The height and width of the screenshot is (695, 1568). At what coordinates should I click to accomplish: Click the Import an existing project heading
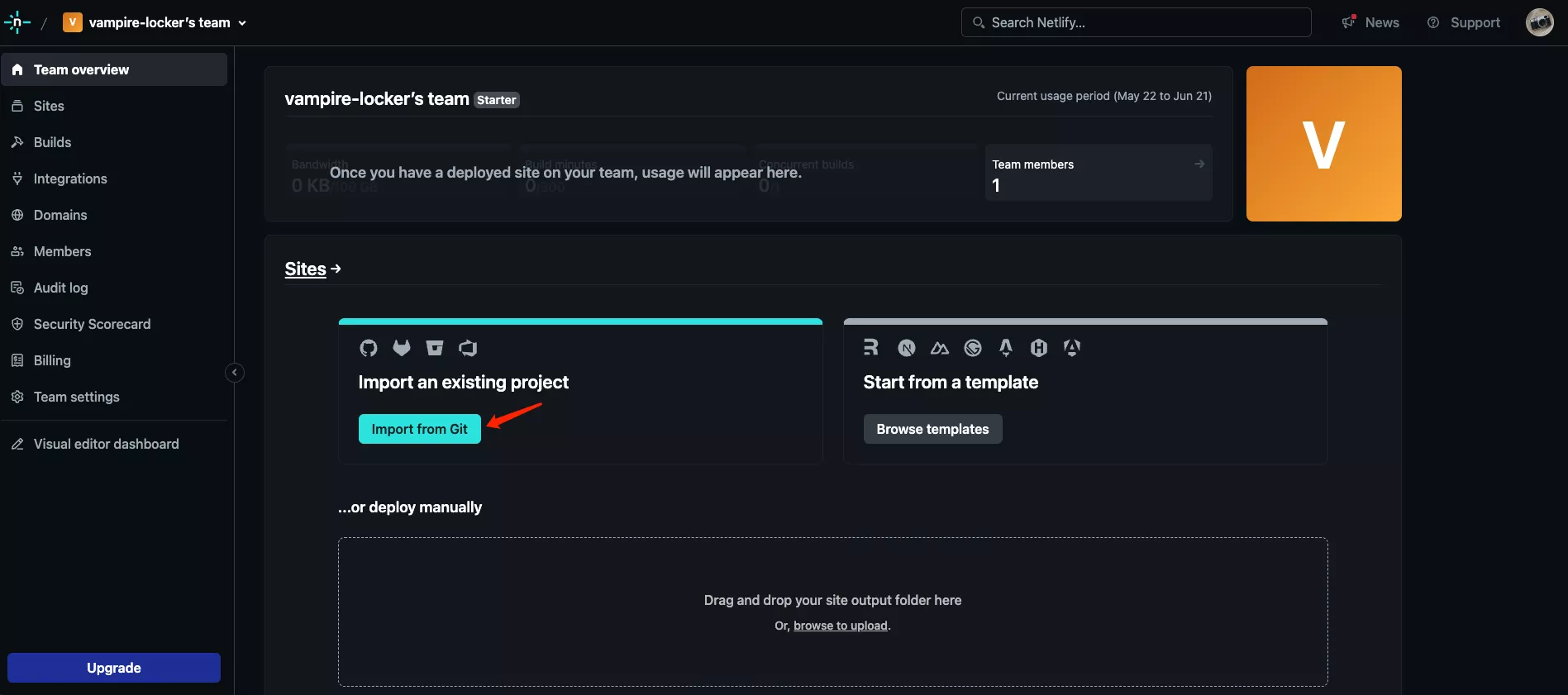point(464,382)
